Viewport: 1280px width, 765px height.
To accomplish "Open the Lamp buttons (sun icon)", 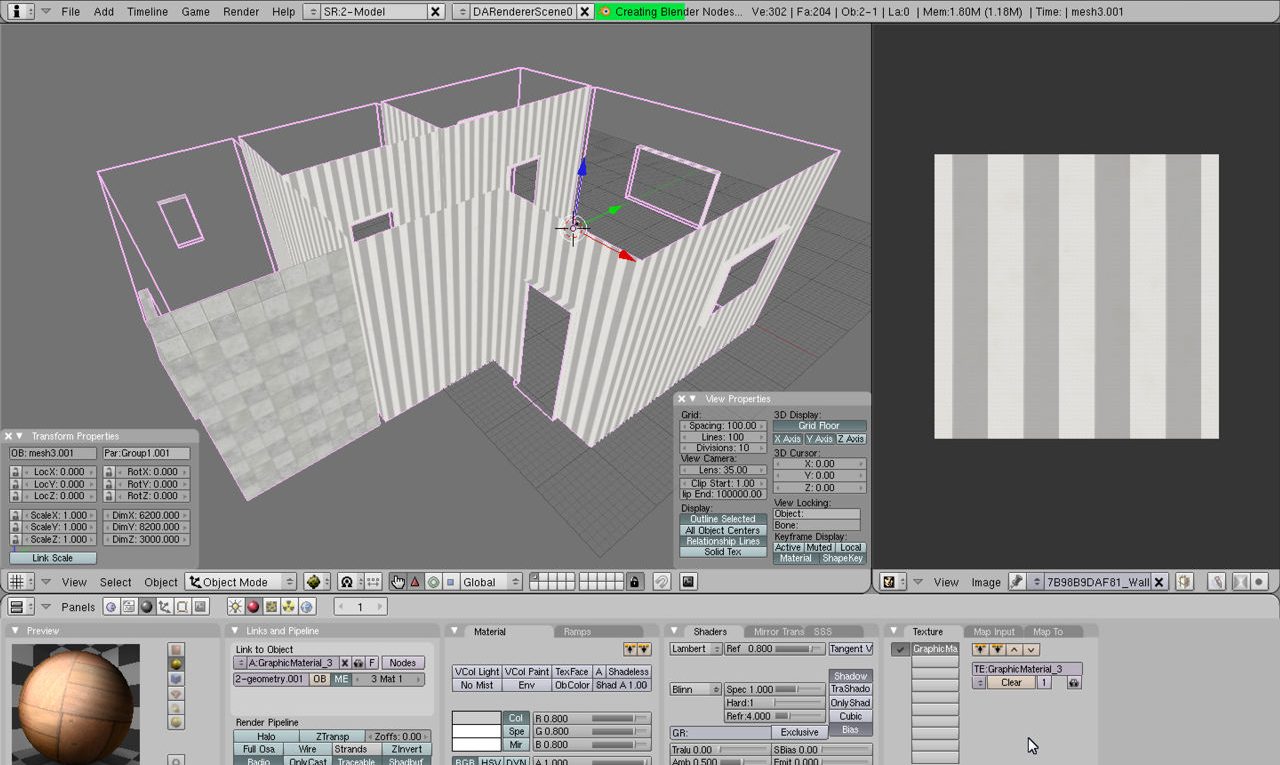I will tap(236, 607).
